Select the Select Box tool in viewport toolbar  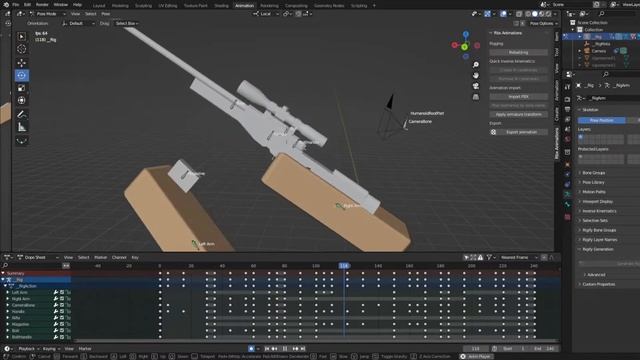tap(22, 36)
